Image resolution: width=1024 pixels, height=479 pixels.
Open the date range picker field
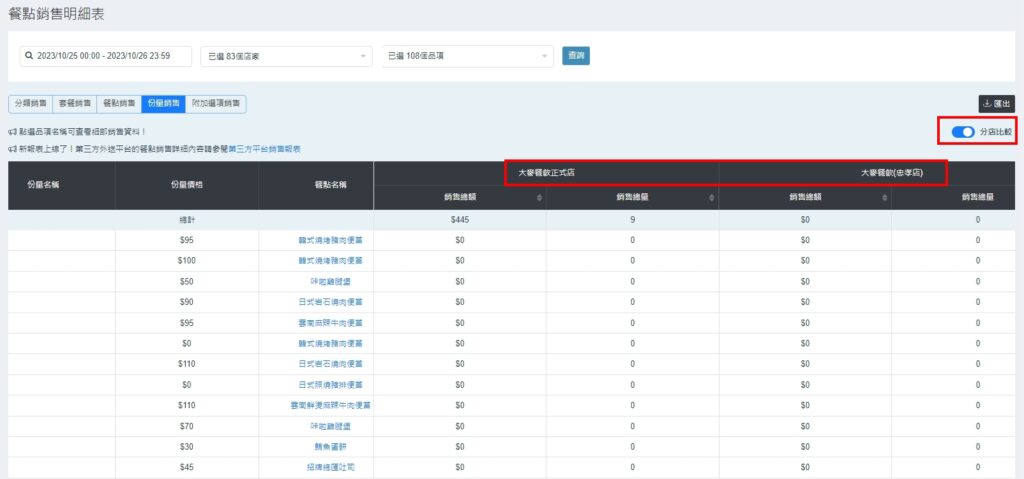tap(107, 56)
